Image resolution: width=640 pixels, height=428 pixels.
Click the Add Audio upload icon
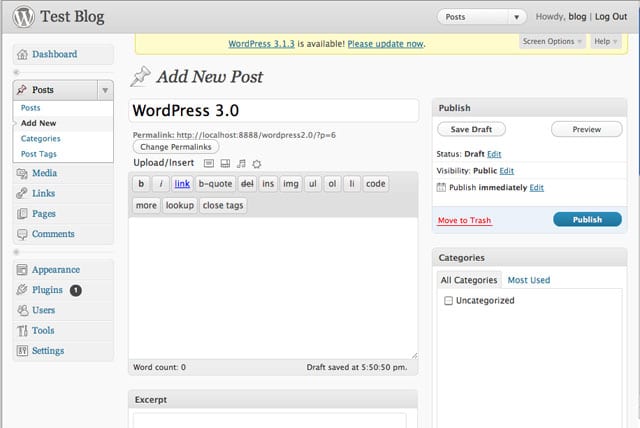tap(241, 163)
